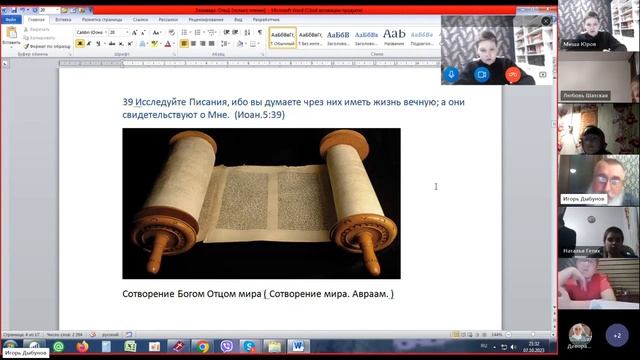Open References ribbon tab
The height and width of the screenshot is (360, 640).
pyautogui.click(x=140, y=19)
